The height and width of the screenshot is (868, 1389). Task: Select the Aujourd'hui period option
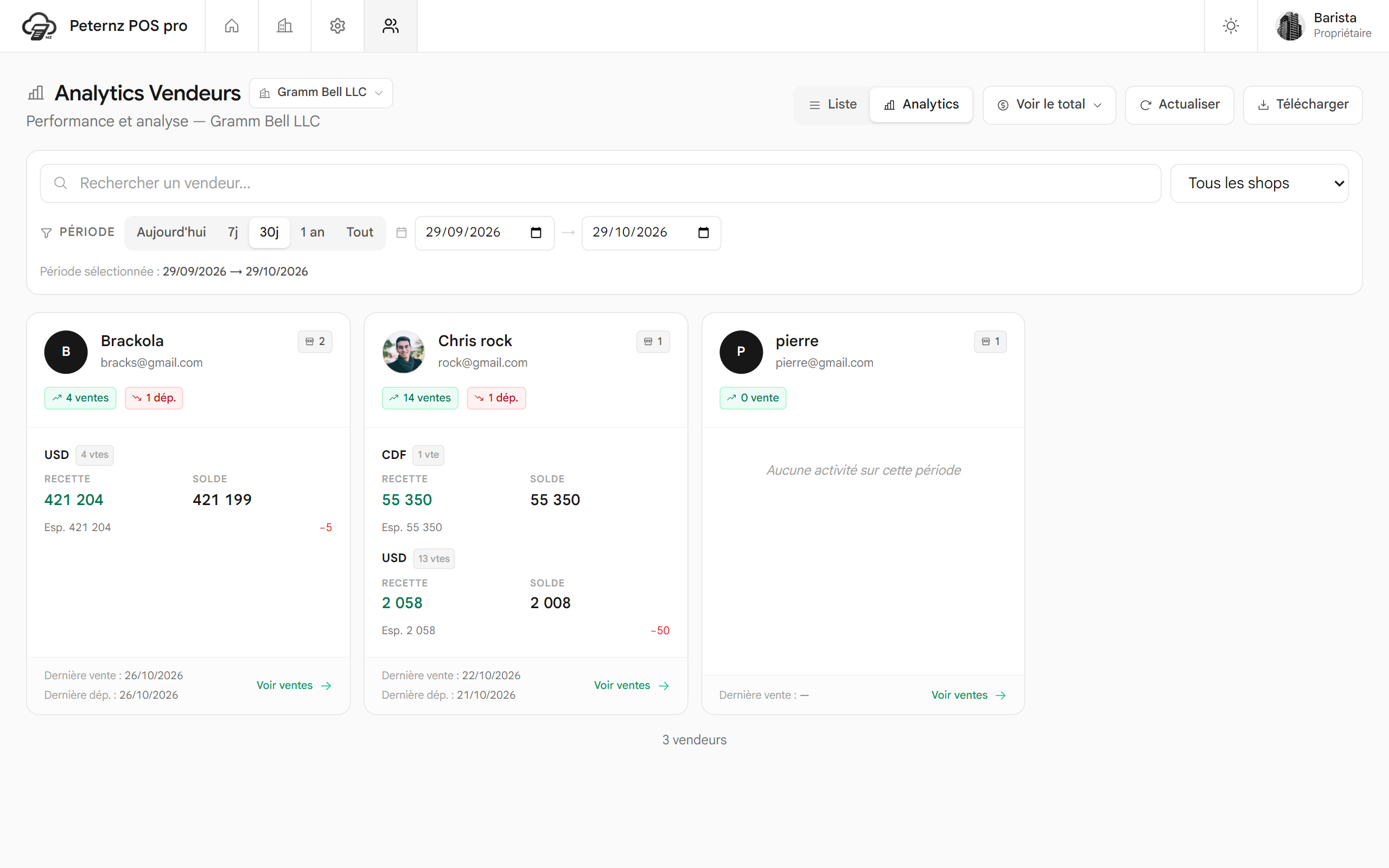click(x=171, y=233)
